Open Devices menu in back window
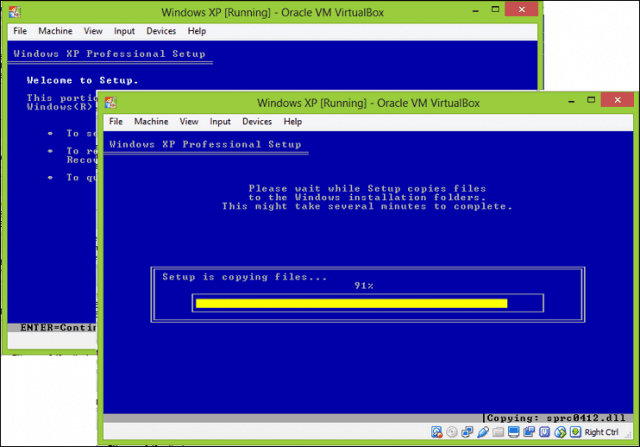 tap(161, 31)
